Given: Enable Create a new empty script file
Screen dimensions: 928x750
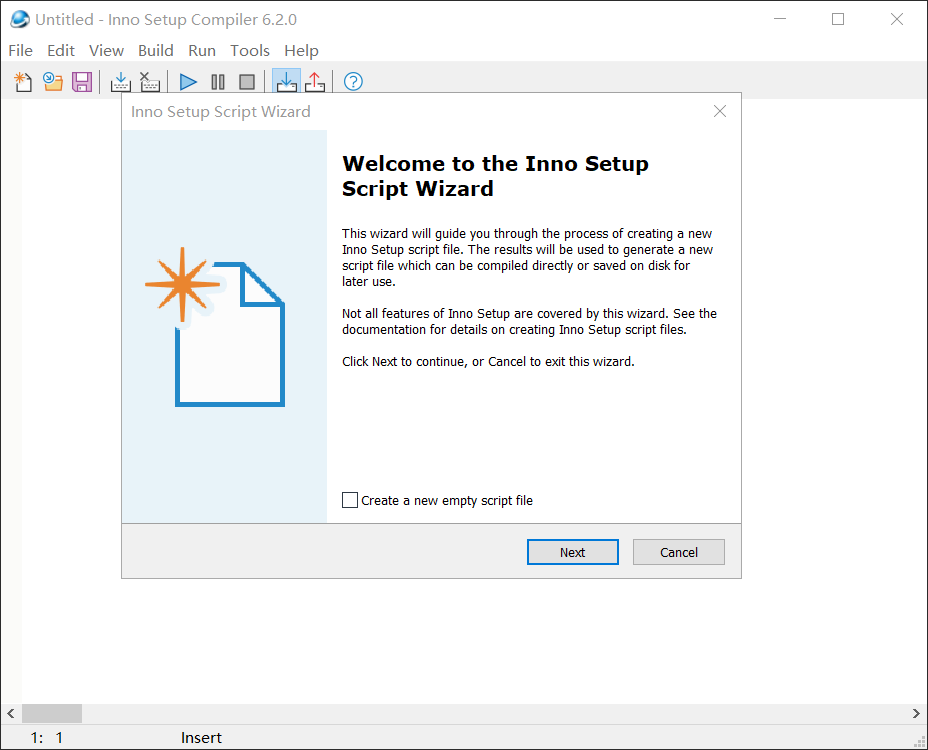Looking at the screenshot, I should tap(350, 500).
